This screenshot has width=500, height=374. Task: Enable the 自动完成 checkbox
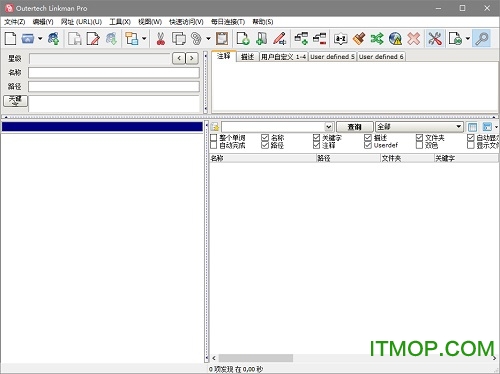[213, 145]
